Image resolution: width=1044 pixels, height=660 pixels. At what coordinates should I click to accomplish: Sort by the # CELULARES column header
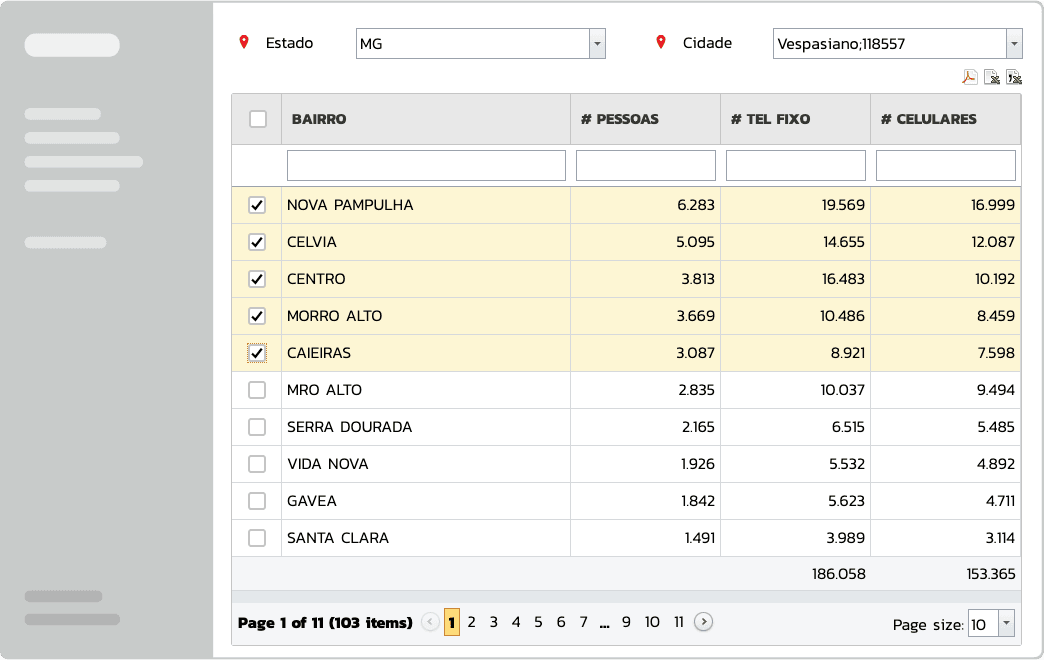tap(928, 119)
